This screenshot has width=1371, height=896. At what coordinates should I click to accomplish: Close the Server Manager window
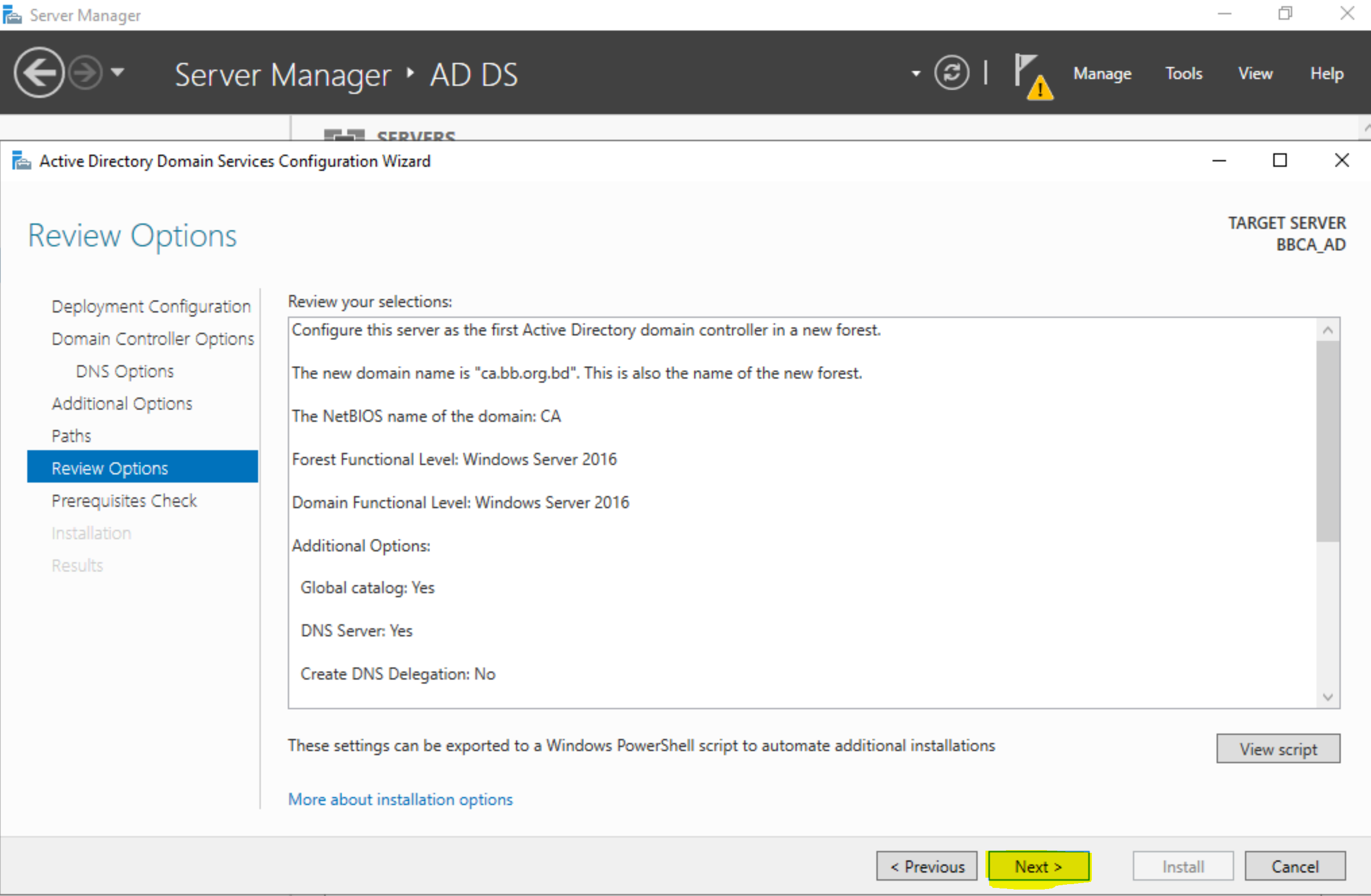coord(1347,14)
